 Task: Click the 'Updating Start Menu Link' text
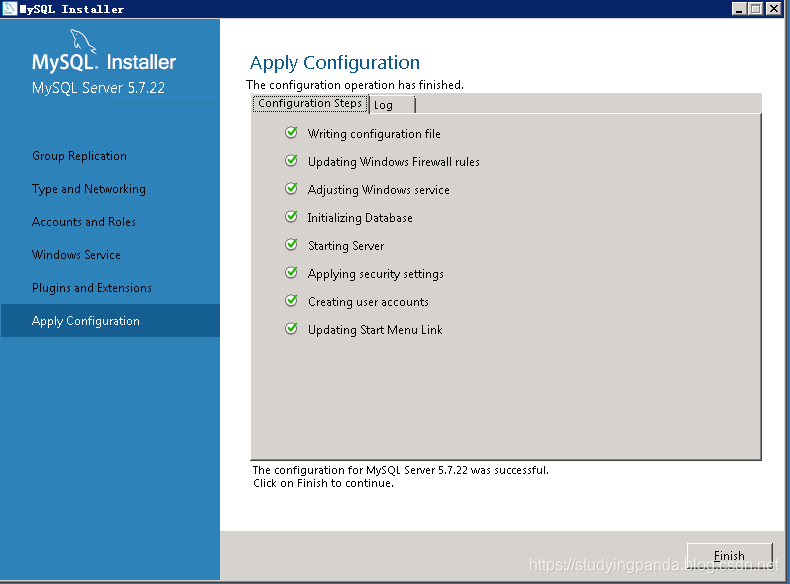(375, 330)
